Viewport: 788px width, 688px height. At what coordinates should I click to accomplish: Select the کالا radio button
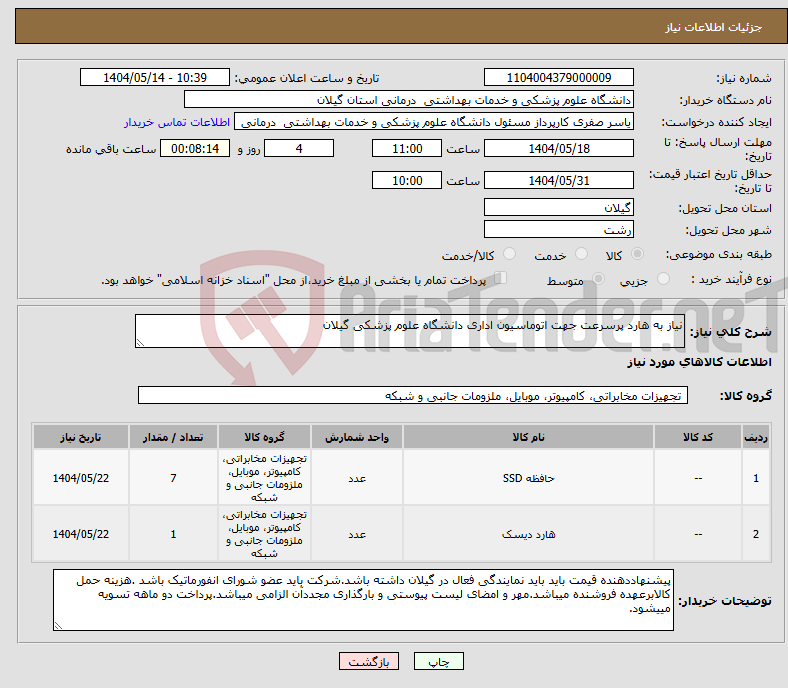pos(637,254)
